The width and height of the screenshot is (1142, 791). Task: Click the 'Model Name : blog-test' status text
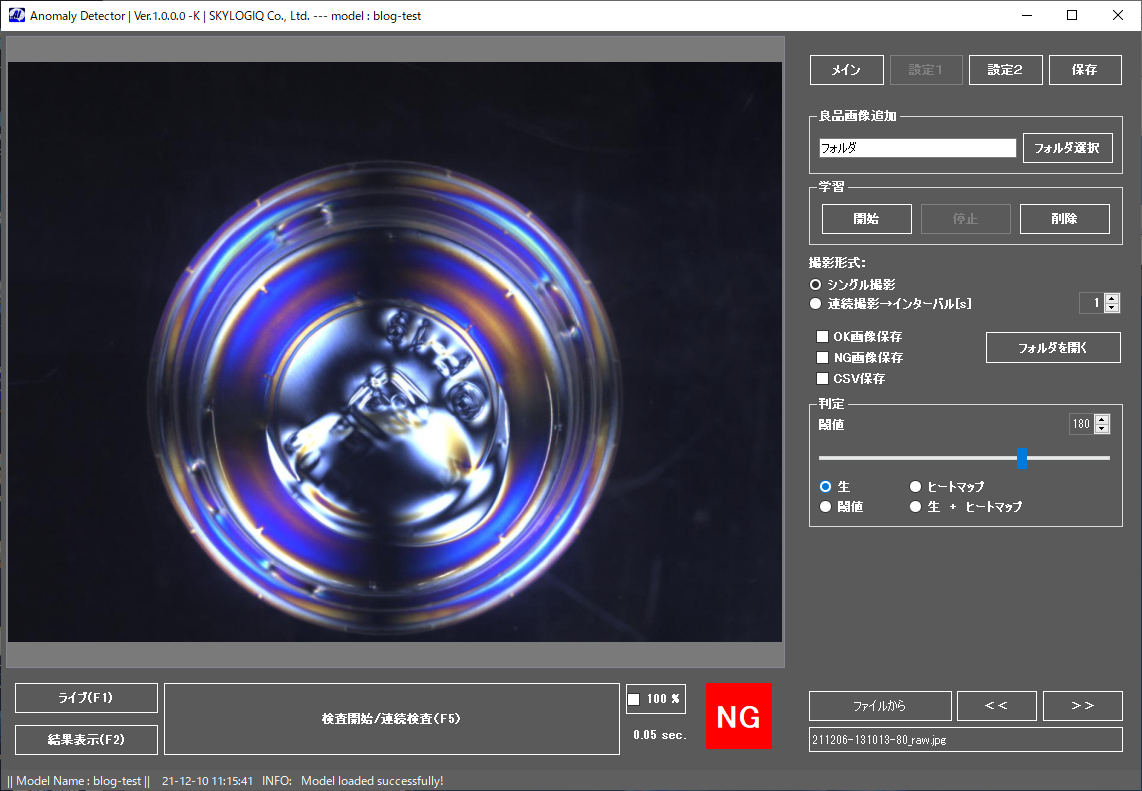click(x=79, y=781)
